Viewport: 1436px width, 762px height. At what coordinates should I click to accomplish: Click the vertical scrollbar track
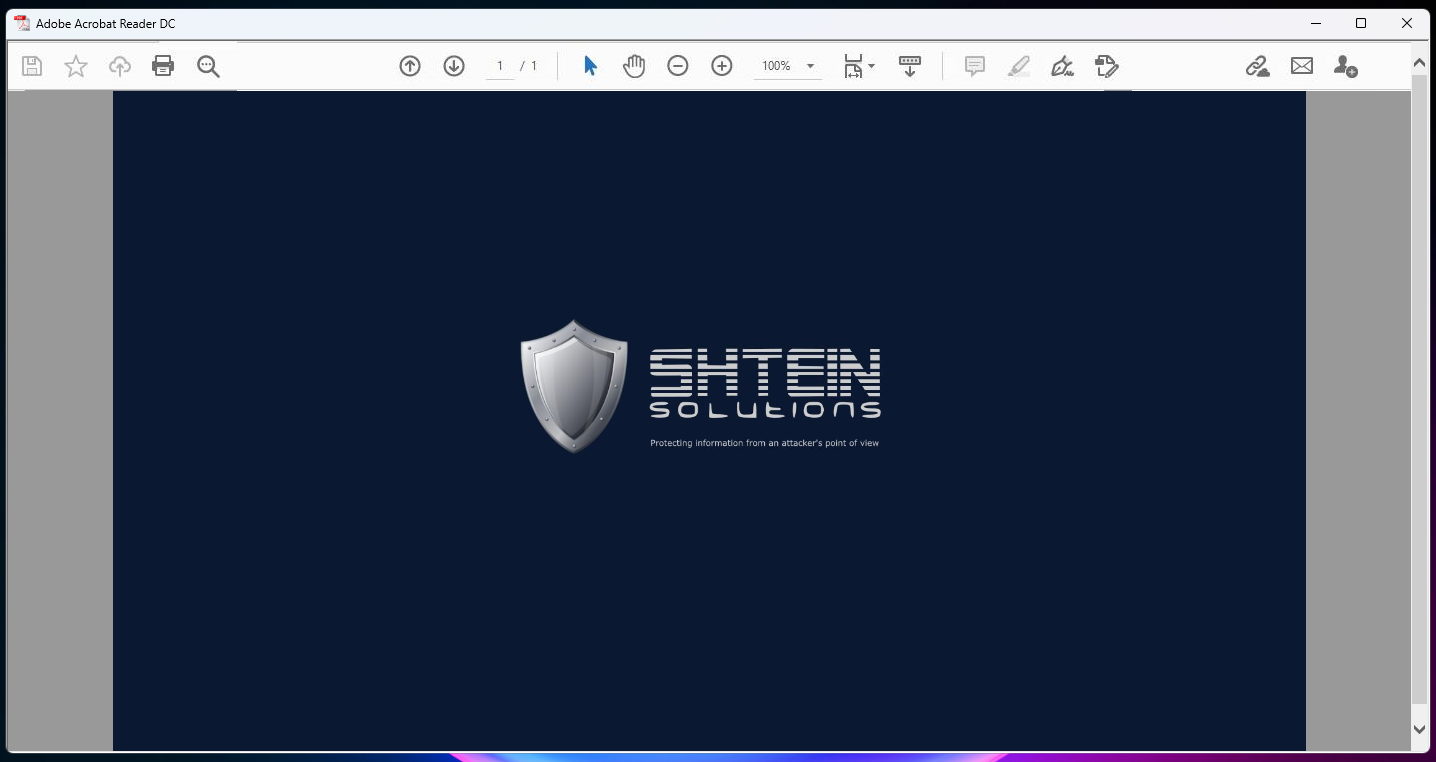click(1419, 390)
